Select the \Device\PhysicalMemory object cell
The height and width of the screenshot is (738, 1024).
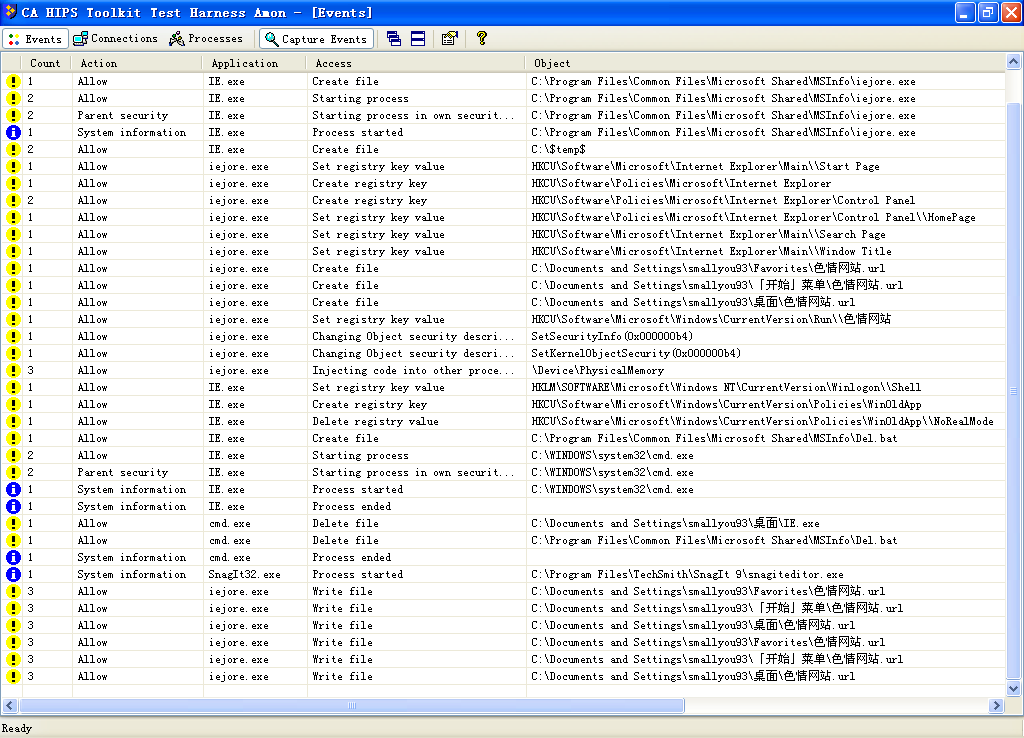coord(598,370)
